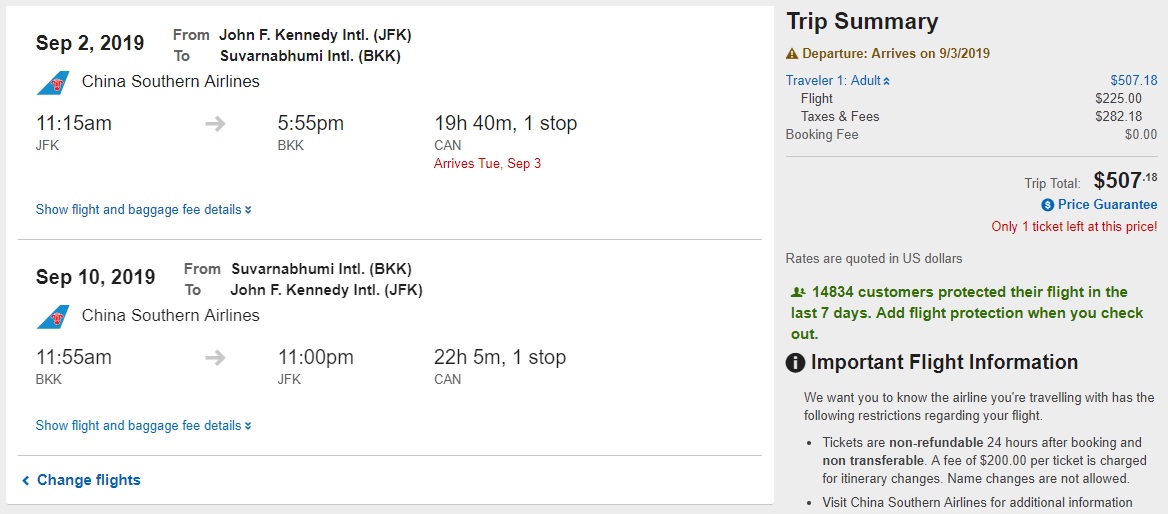The width and height of the screenshot is (1168, 514).
Task: Click the arrow between 11:15am and 5:55pm
Action: [x=215, y=124]
